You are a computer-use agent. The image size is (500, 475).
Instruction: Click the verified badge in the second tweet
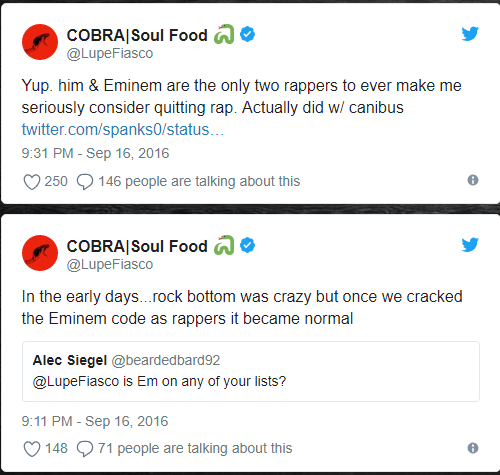(x=247, y=245)
